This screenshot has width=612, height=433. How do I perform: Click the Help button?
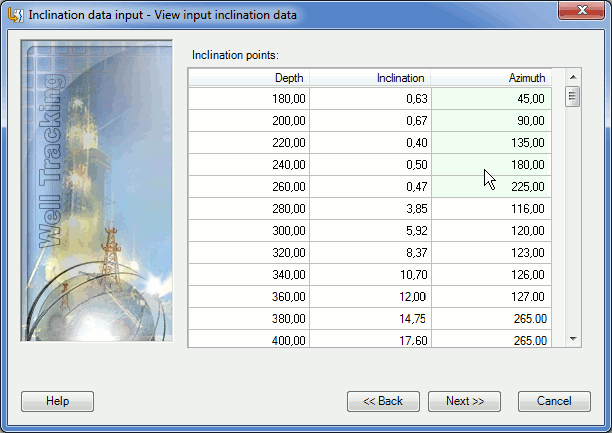coord(57,401)
